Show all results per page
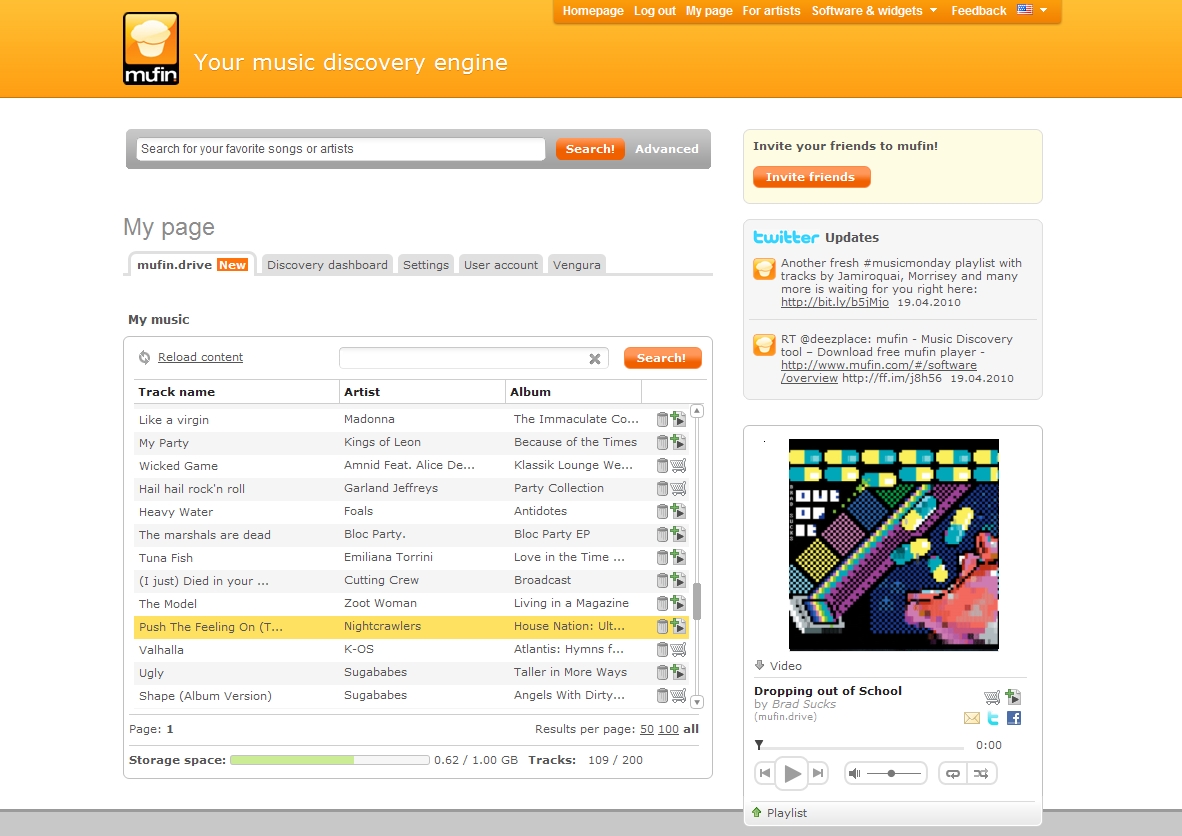The height and width of the screenshot is (836, 1182). coord(691,729)
